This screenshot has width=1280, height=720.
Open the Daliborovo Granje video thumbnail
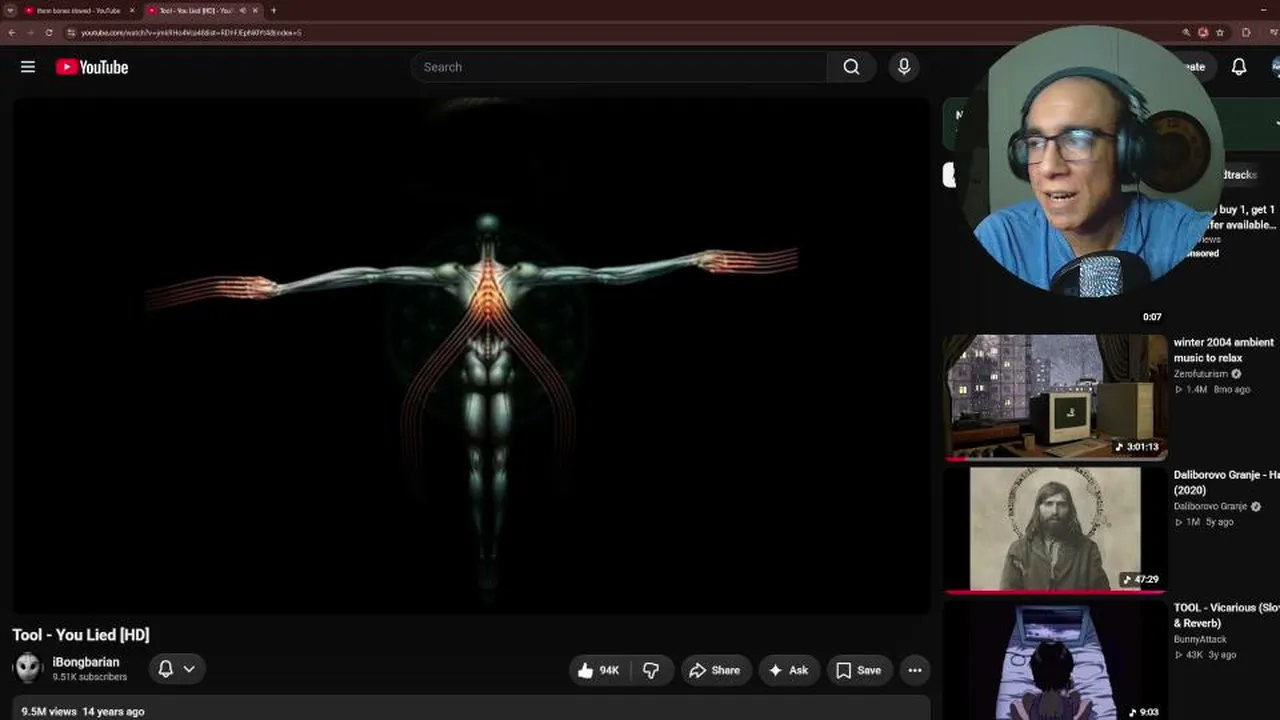1055,529
